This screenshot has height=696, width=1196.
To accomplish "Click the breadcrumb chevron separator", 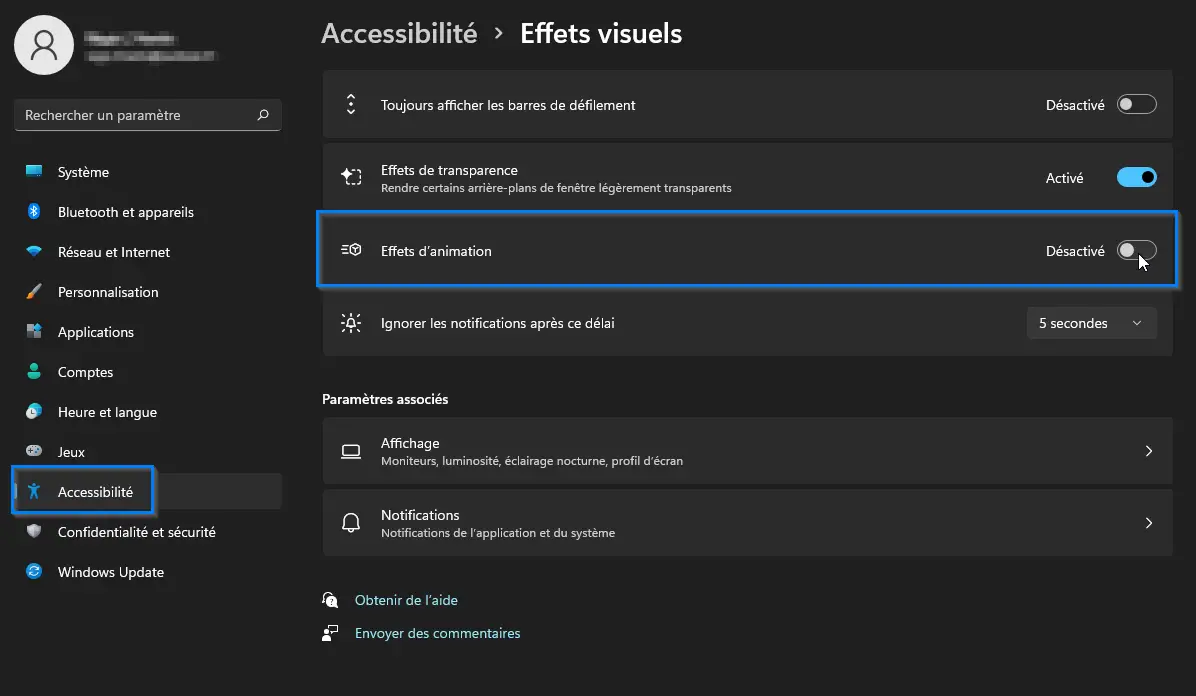I will pyautogui.click(x=499, y=34).
